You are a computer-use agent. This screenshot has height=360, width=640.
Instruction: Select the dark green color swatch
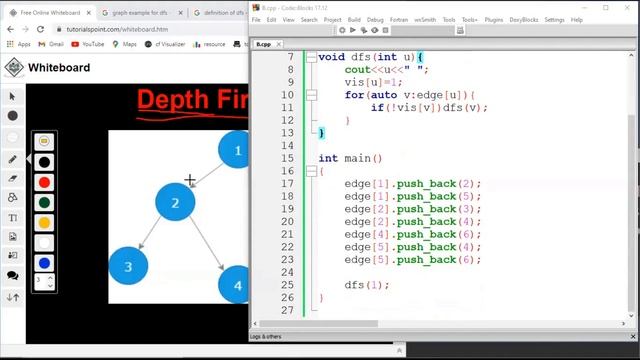click(44, 202)
